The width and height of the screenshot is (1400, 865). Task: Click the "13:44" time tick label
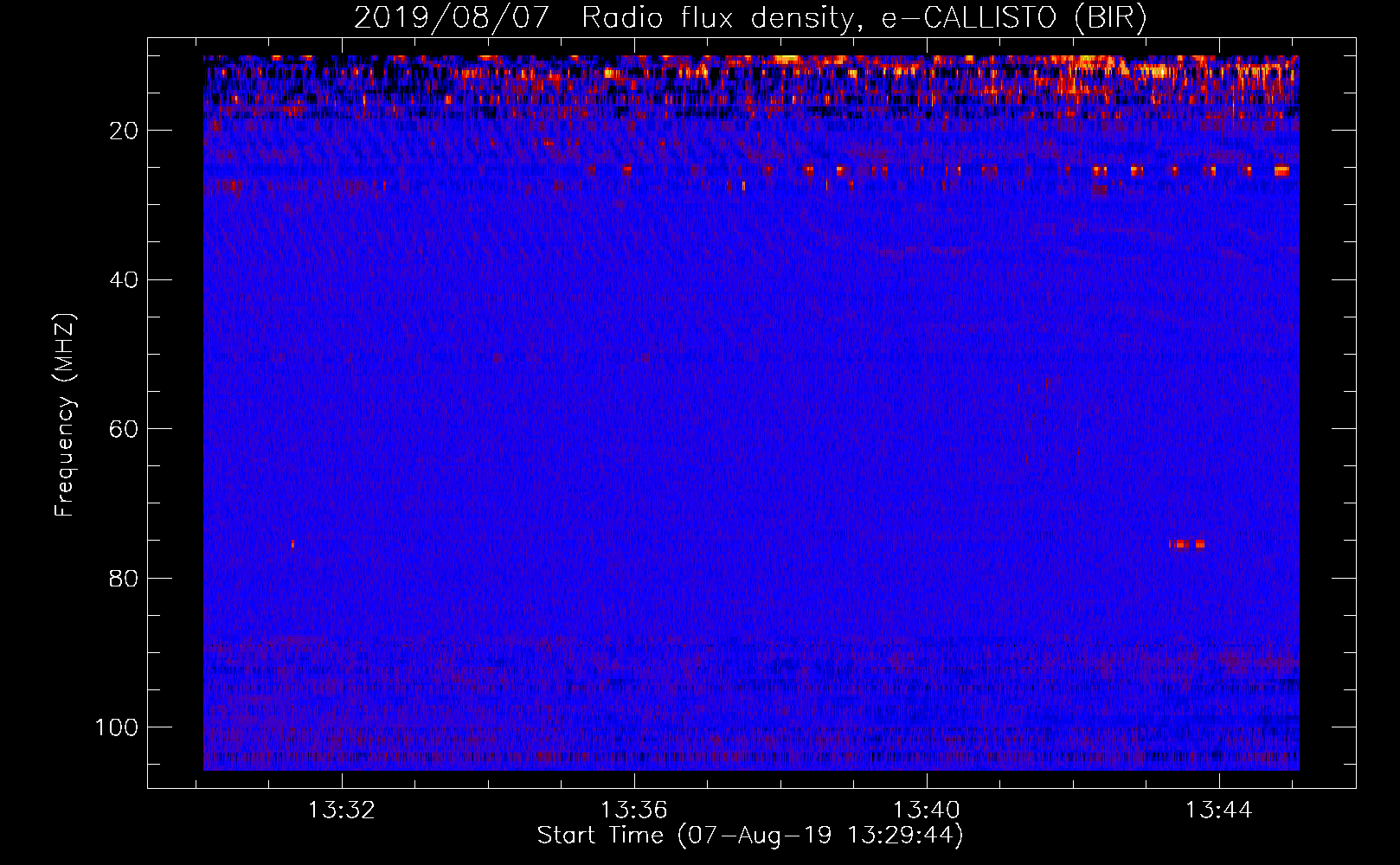(1219, 811)
